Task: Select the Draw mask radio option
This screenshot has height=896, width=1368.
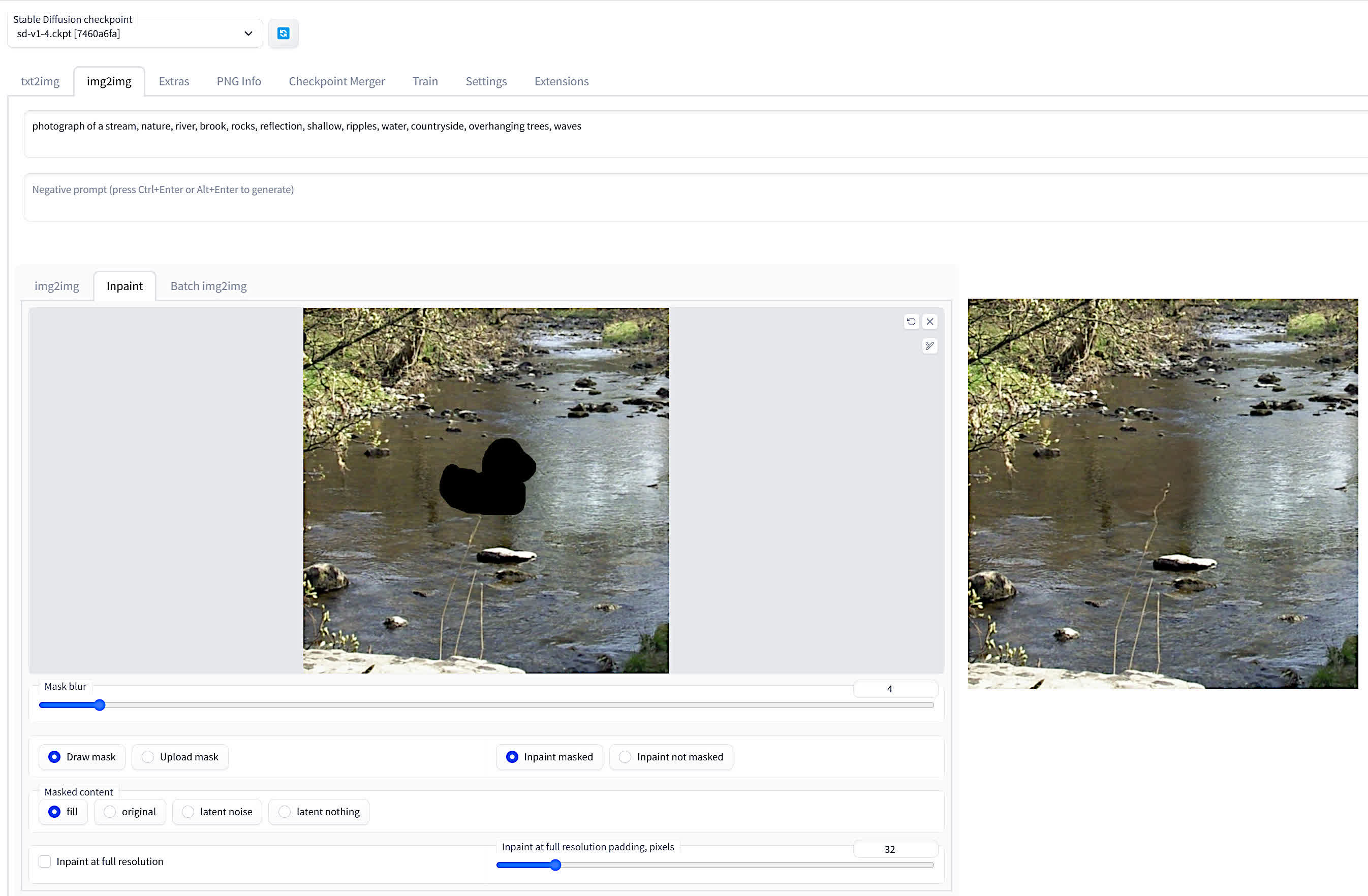Action: tap(82, 757)
